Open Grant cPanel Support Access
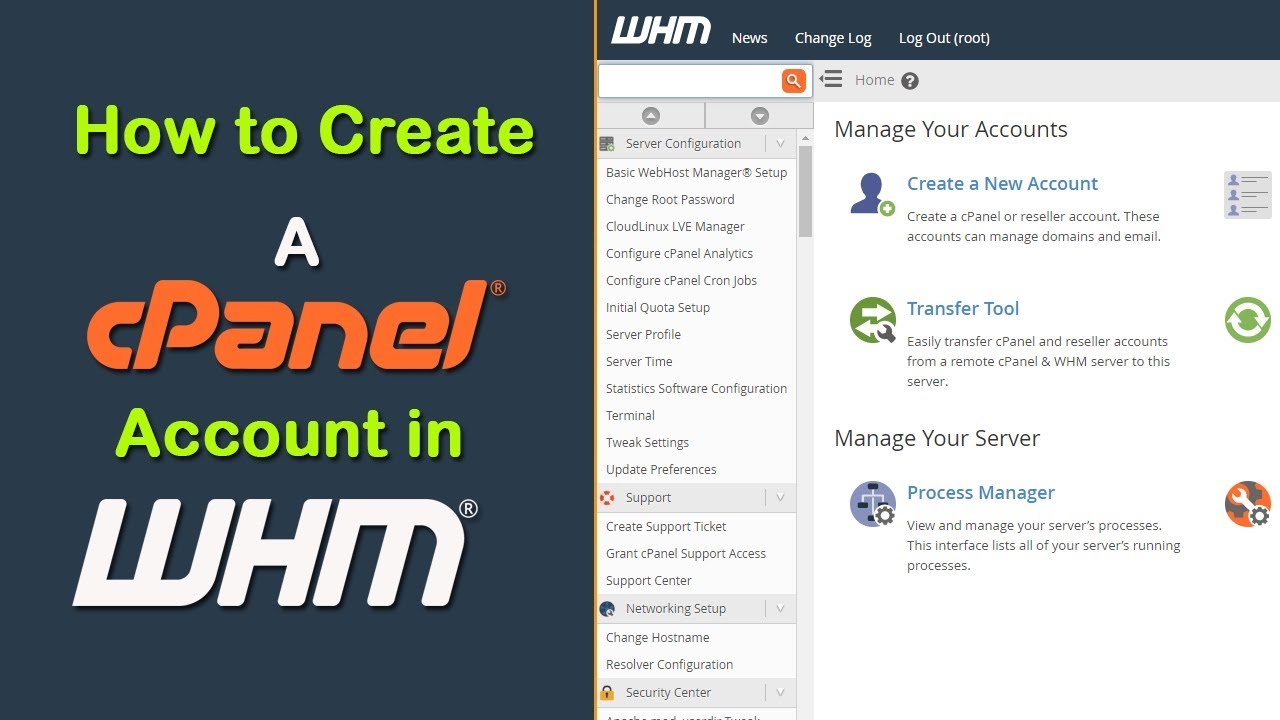Image resolution: width=1280 pixels, height=720 pixels. coord(686,554)
